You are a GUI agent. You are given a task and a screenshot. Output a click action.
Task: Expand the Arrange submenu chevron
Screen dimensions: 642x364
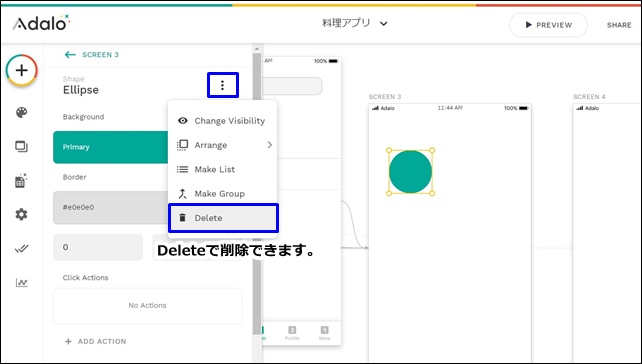click(269, 145)
